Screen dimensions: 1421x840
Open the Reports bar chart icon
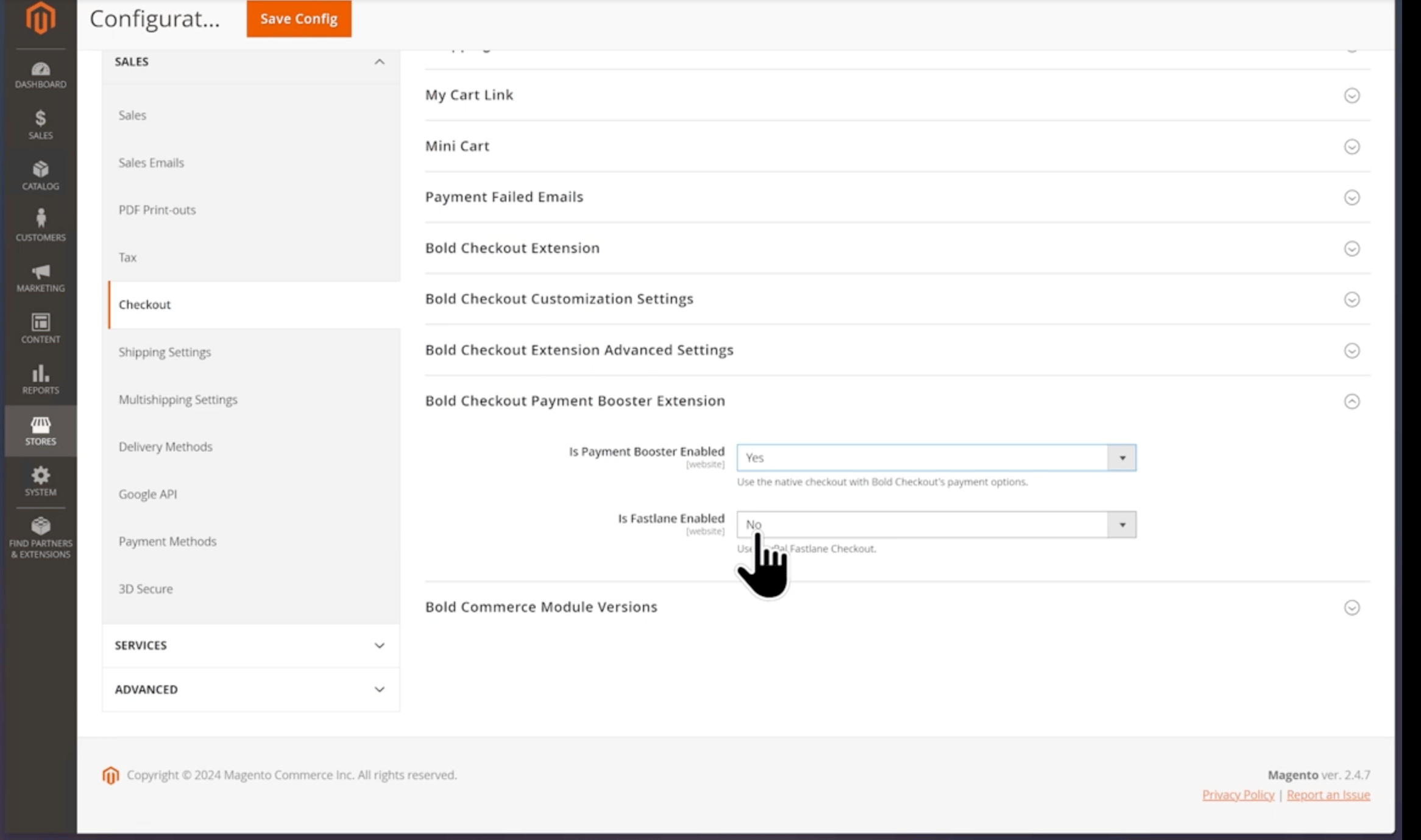click(40, 379)
